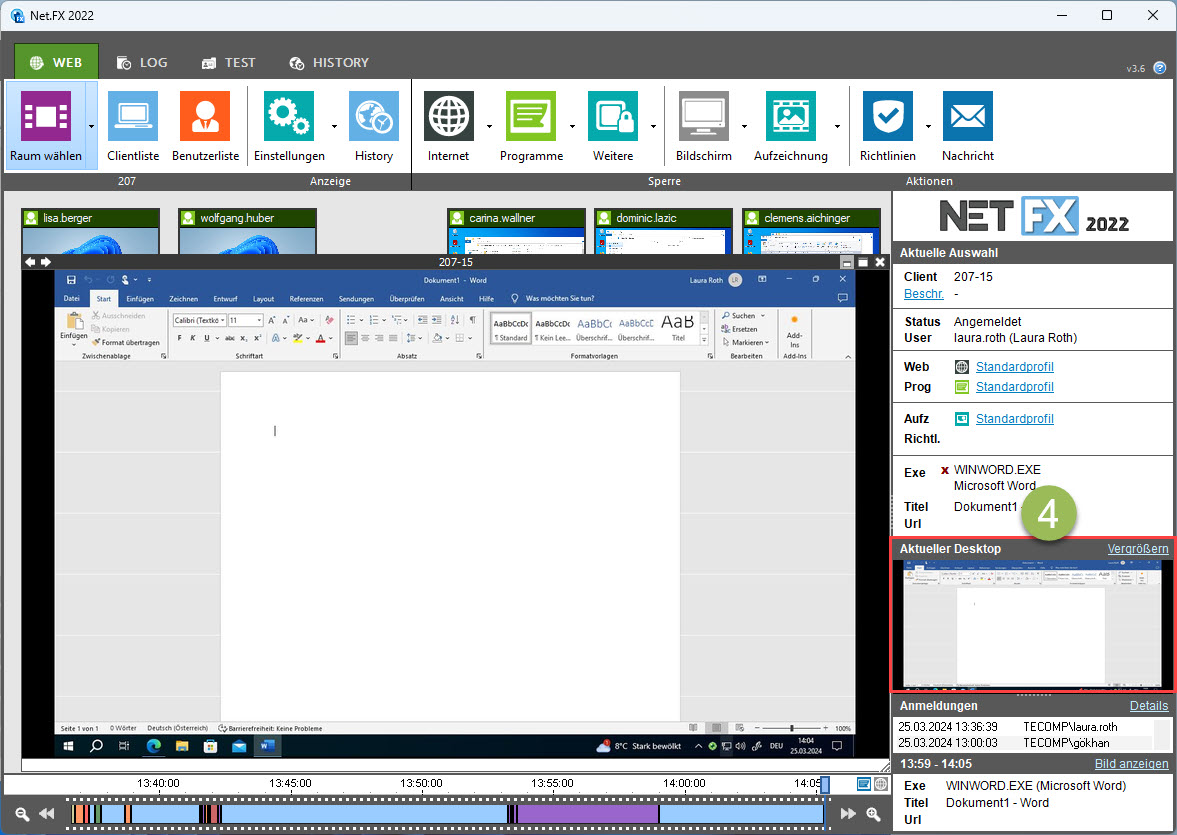1177x835 pixels.
Task: Expand the Weitere dropdown arrow
Action: [x=653, y=126]
